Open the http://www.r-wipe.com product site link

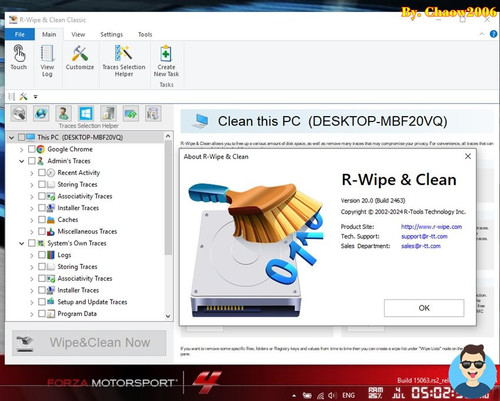coord(431,227)
